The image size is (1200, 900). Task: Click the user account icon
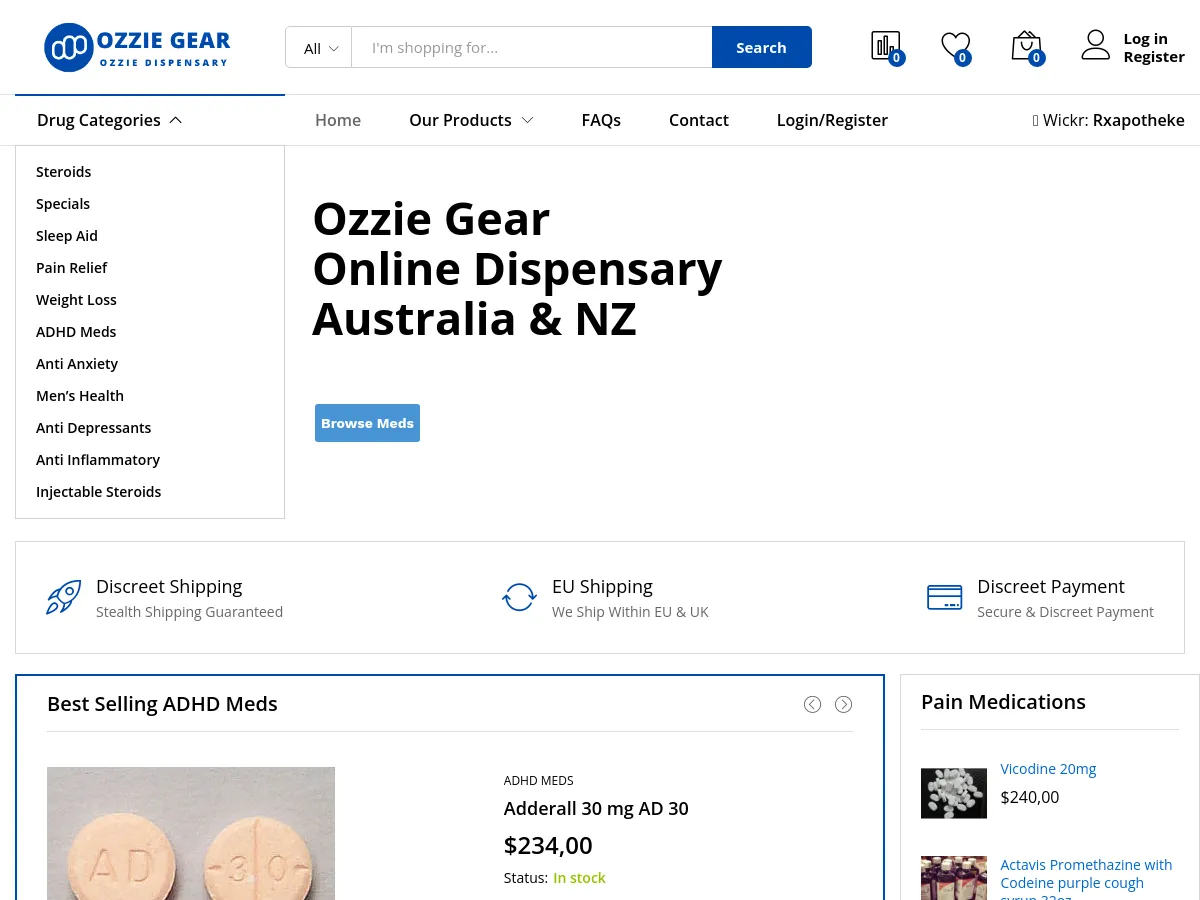1095,44
